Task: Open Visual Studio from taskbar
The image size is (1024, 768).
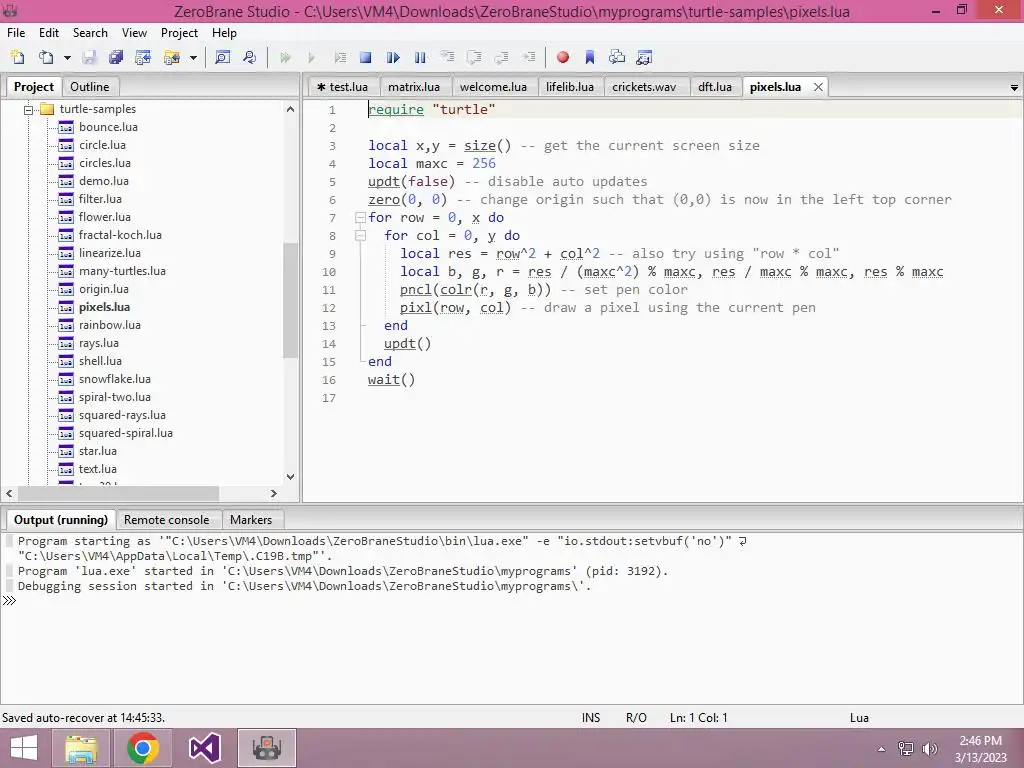Action: coord(204,748)
